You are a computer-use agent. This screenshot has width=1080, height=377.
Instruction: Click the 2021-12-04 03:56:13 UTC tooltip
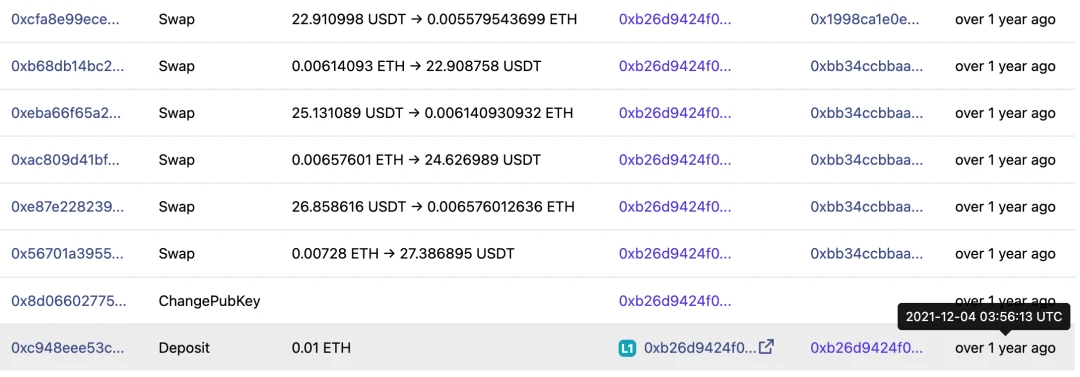(x=984, y=317)
